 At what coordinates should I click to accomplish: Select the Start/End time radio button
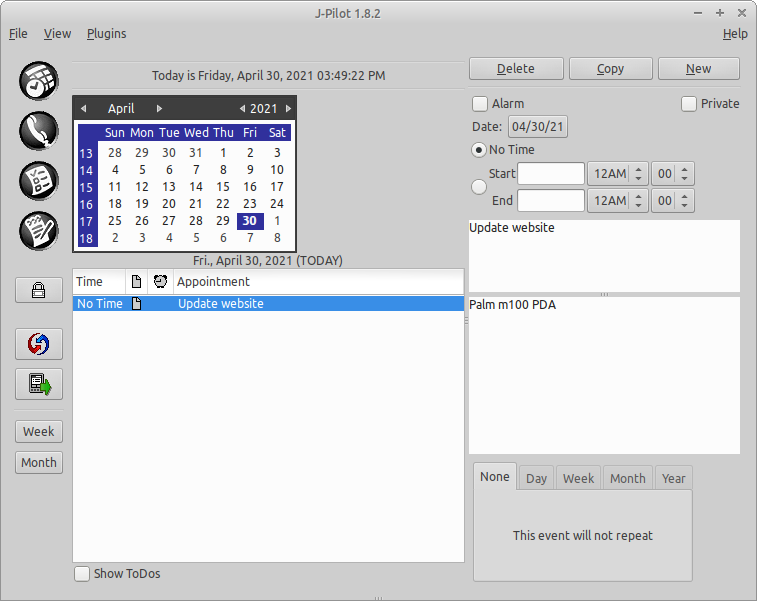478,187
